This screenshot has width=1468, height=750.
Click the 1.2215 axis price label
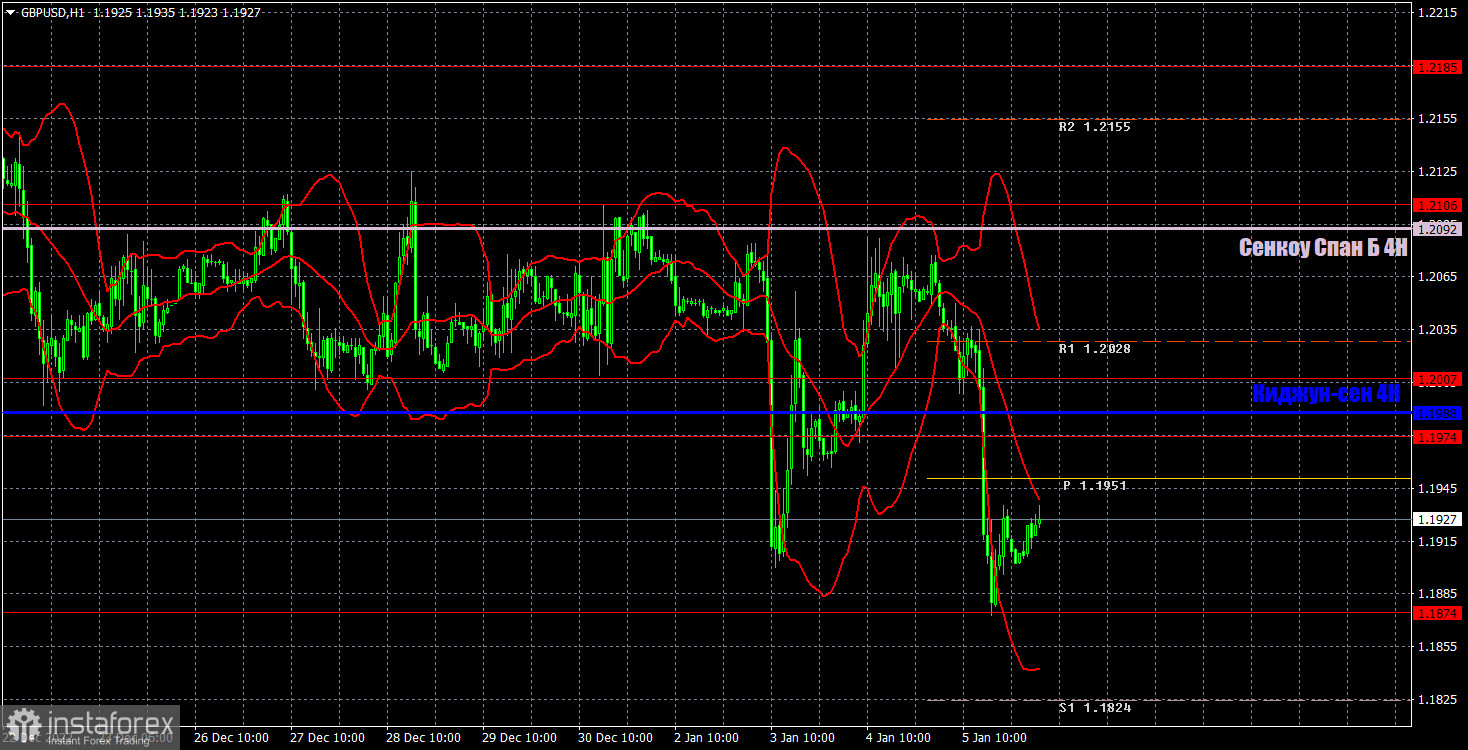(1437, 13)
